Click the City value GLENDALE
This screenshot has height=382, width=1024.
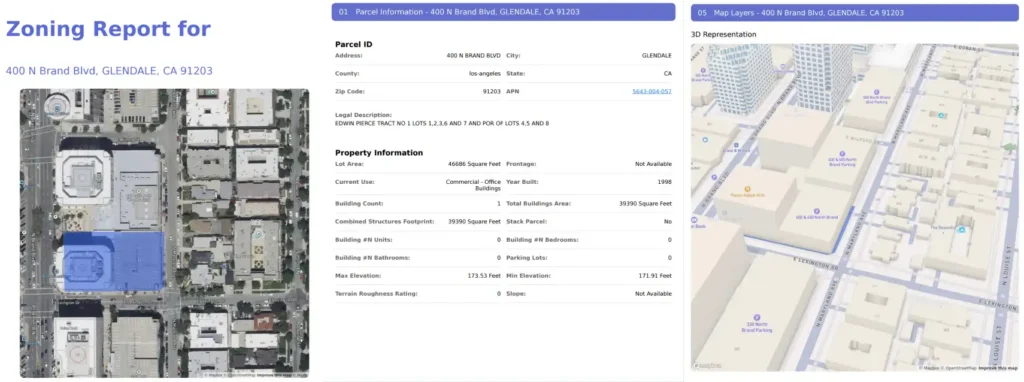(657, 56)
